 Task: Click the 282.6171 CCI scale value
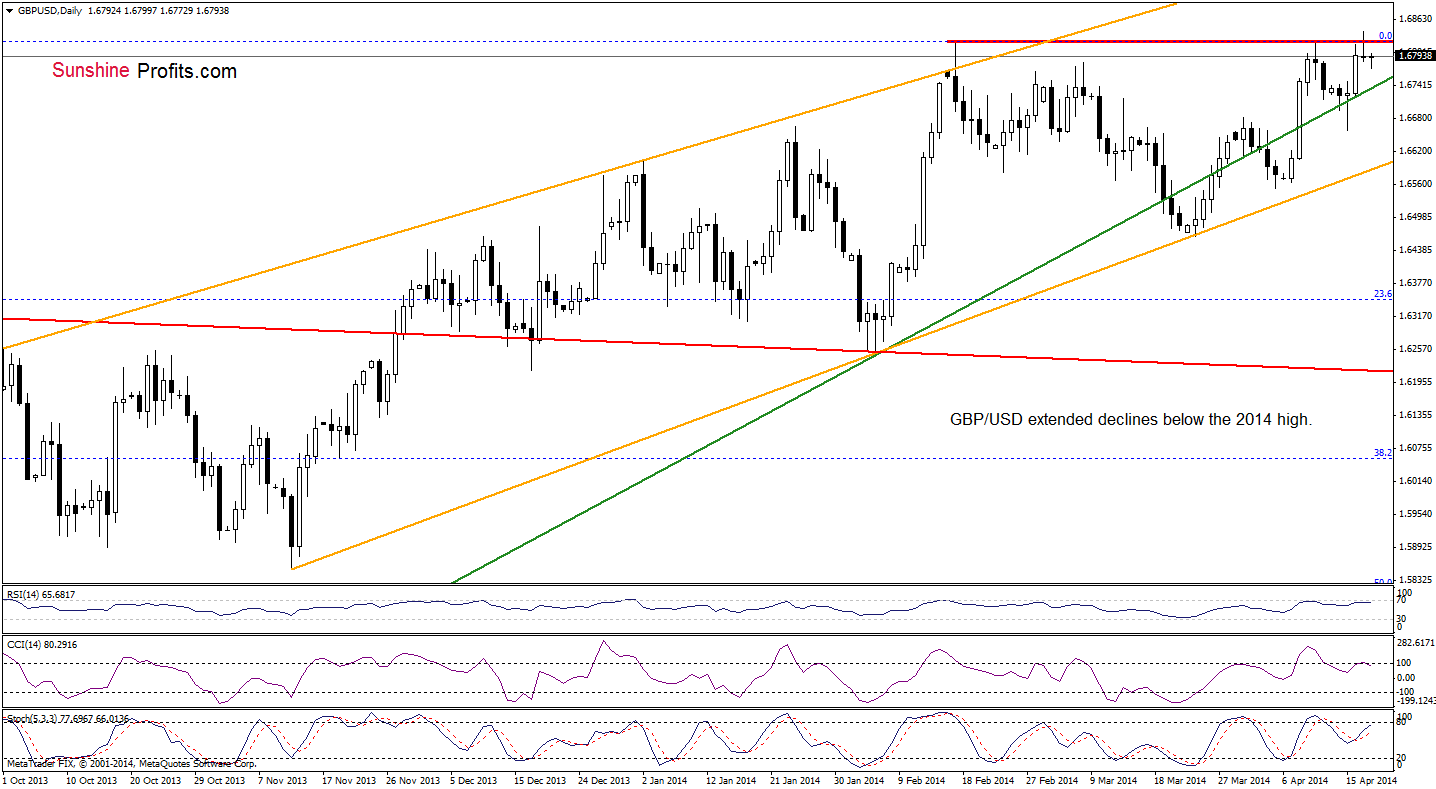tap(1416, 645)
